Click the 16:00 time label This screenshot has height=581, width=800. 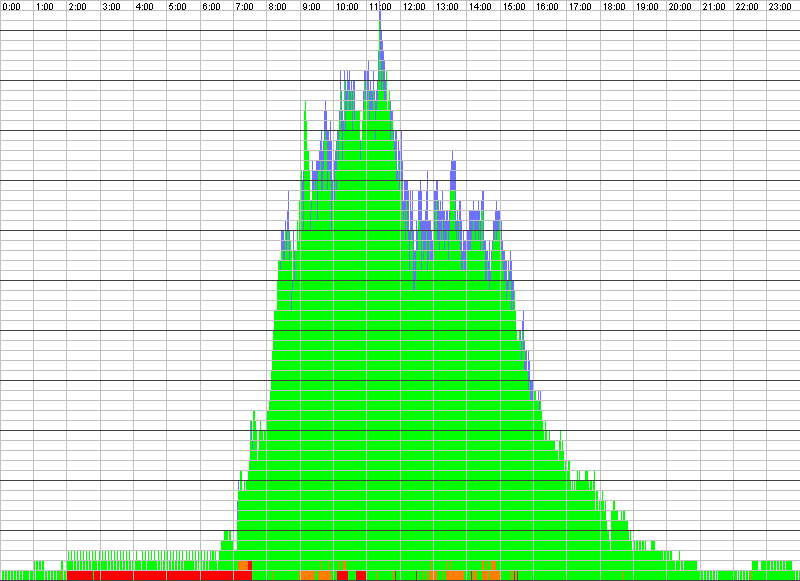[547, 7]
